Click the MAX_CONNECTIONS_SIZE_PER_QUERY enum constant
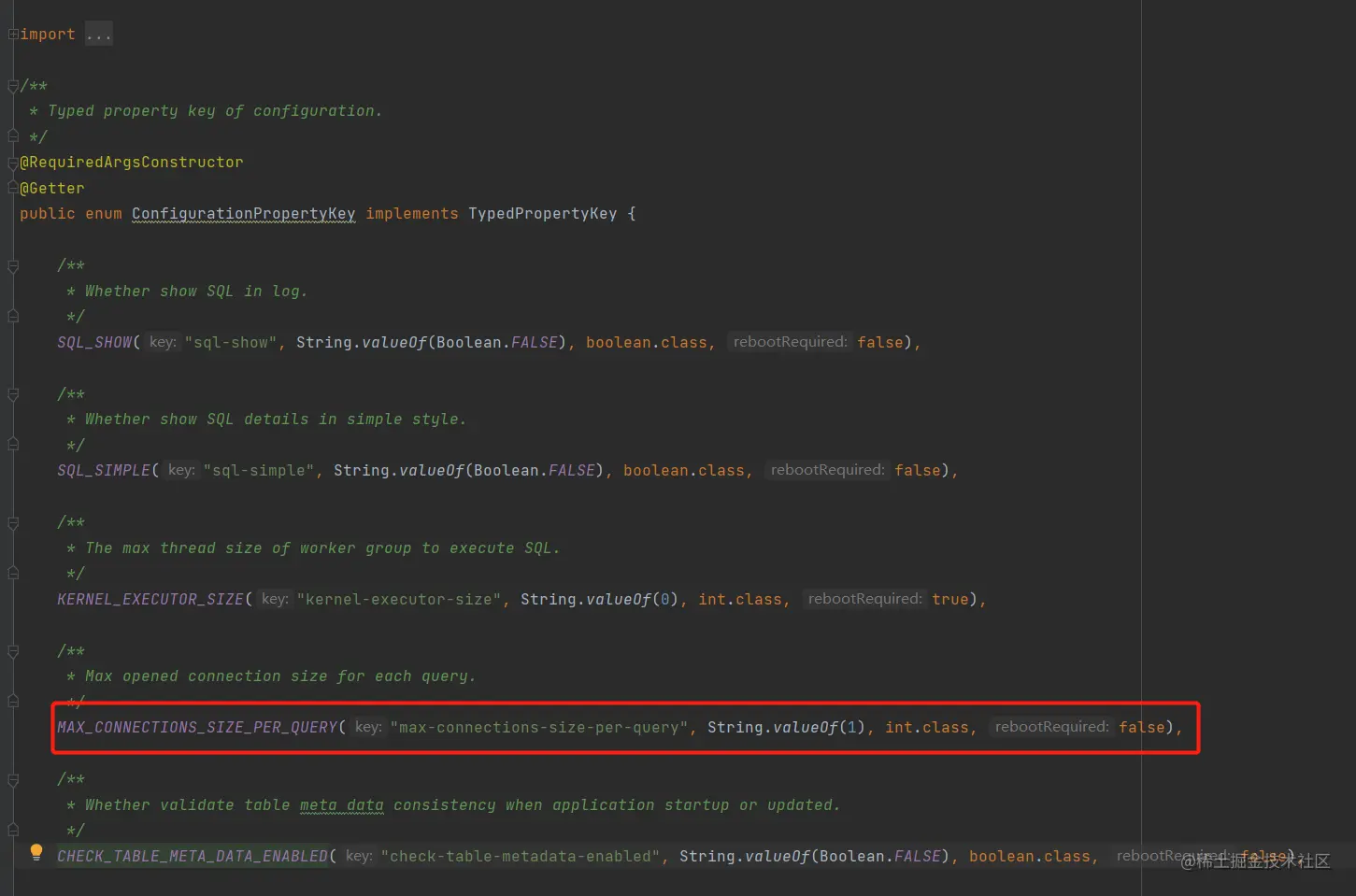The width and height of the screenshot is (1356, 896). click(x=197, y=728)
